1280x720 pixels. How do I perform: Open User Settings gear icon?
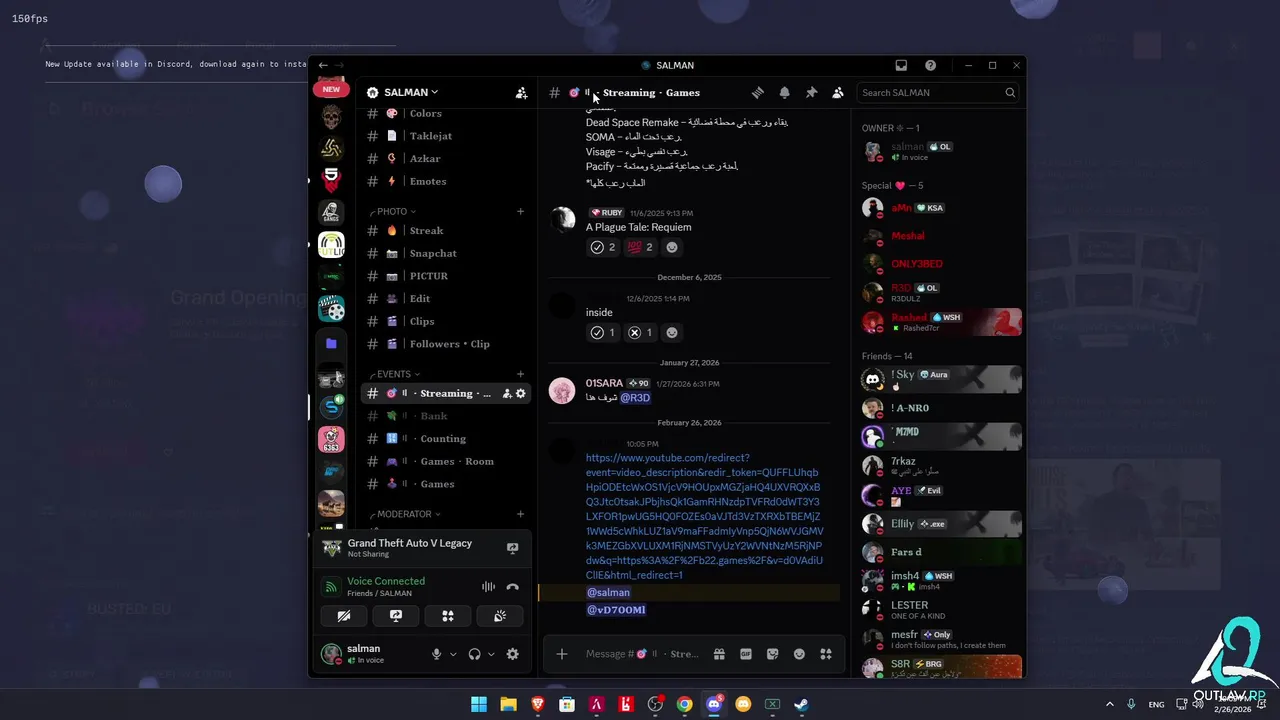coord(513,654)
